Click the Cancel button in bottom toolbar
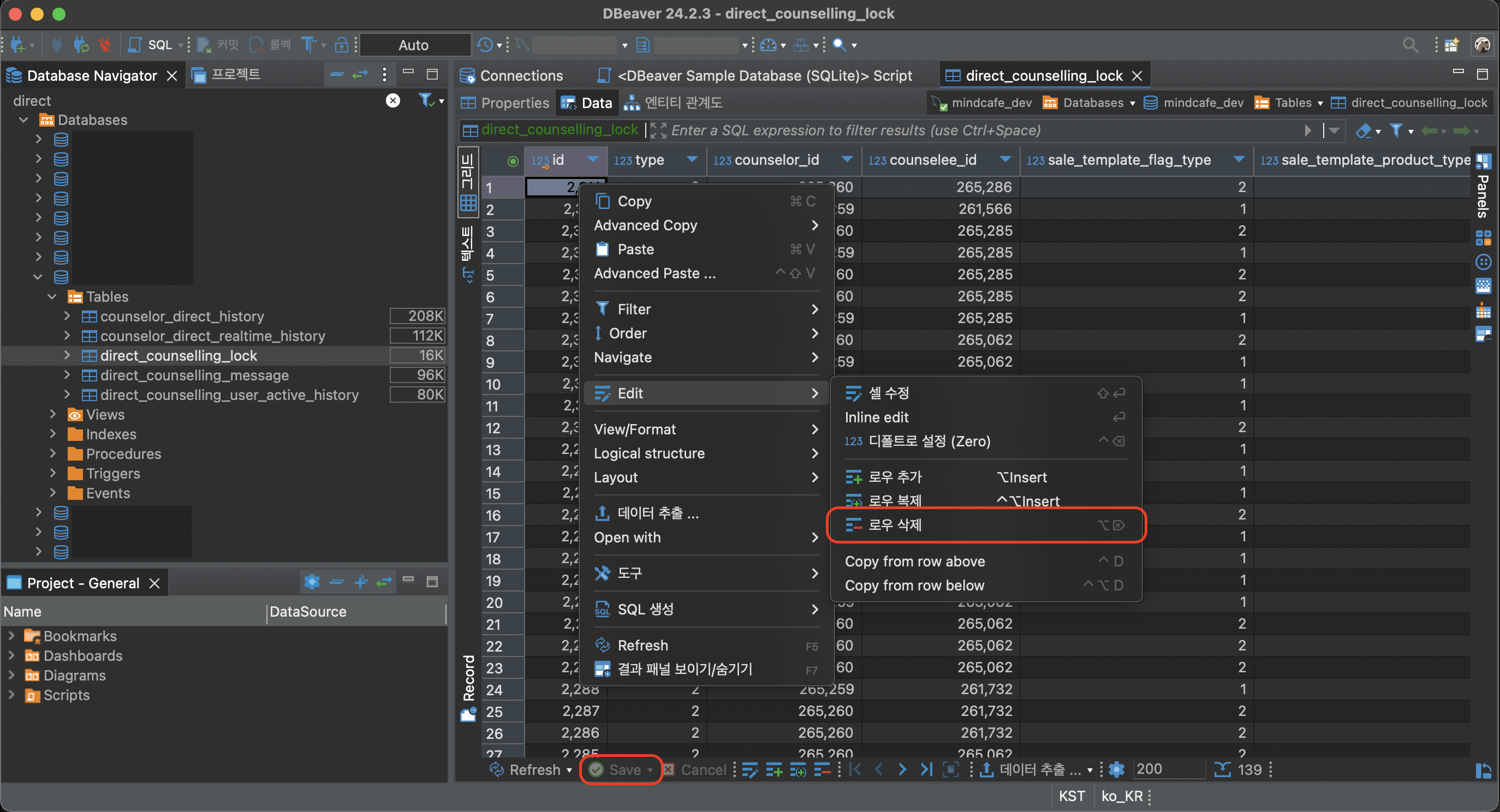 [x=695, y=769]
